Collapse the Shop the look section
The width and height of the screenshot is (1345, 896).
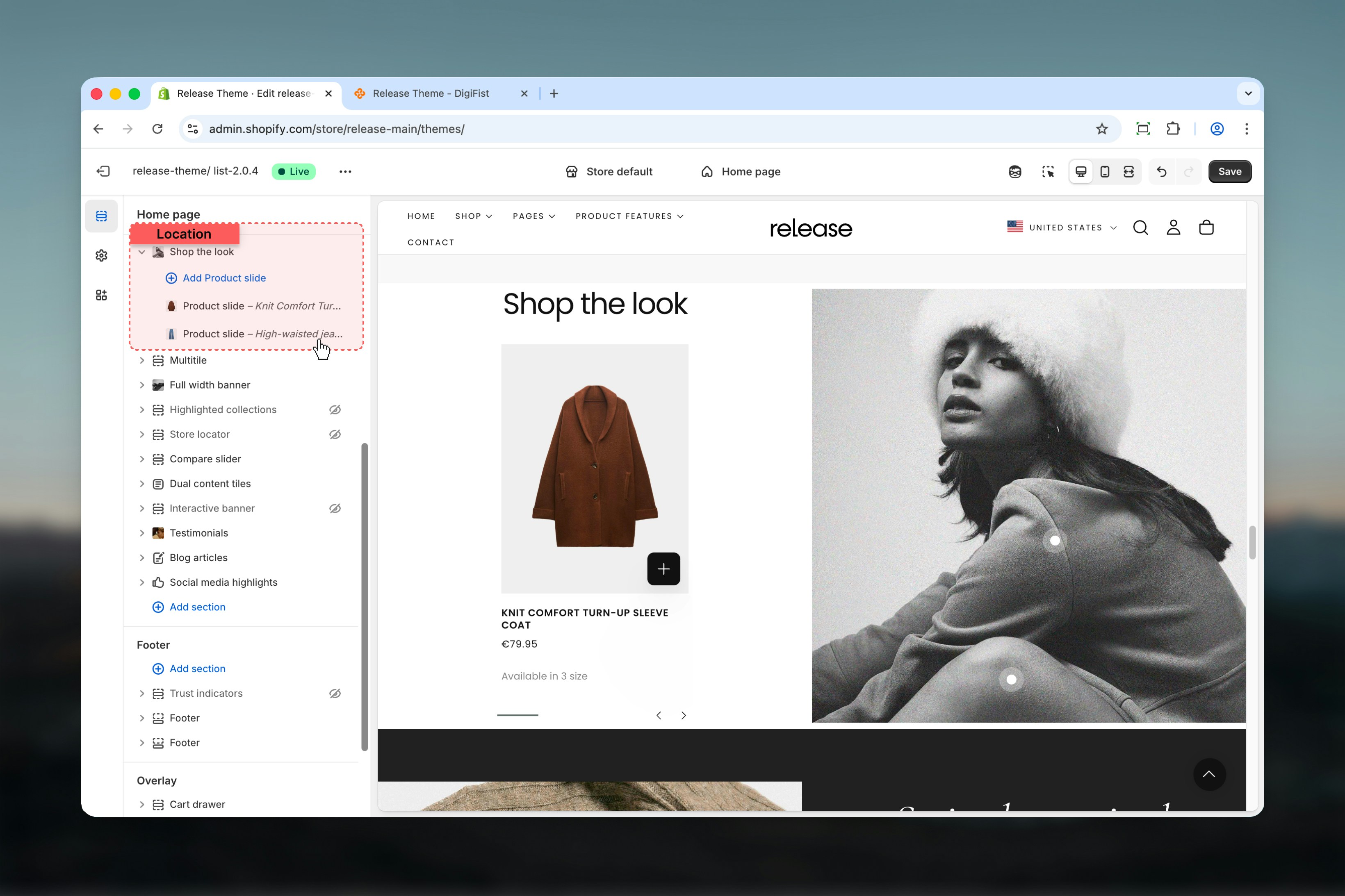(142, 251)
